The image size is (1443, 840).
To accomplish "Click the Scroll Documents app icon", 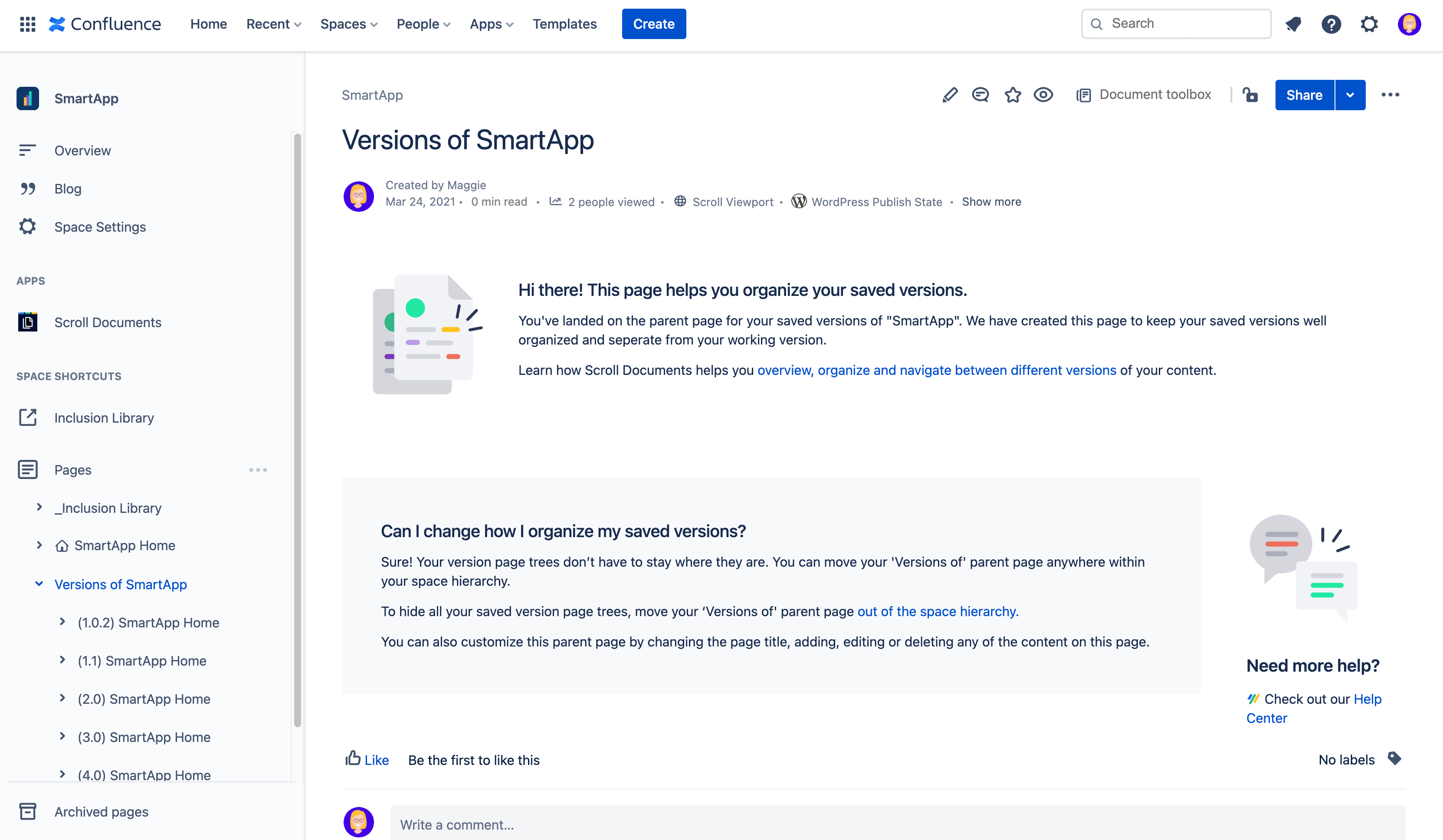I will 28,322.
